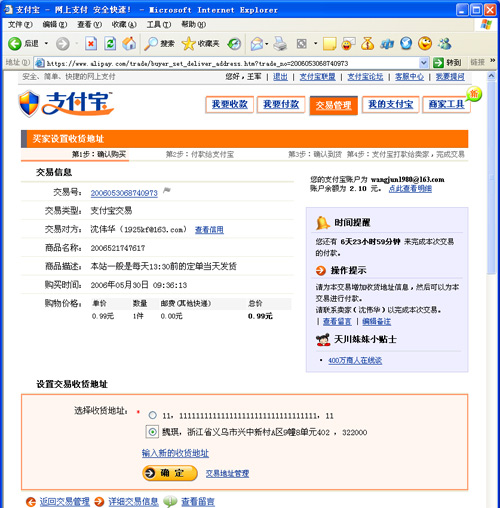500x508 pixels.
Task: Click the Print toolbar icon
Action: click(x=280, y=44)
